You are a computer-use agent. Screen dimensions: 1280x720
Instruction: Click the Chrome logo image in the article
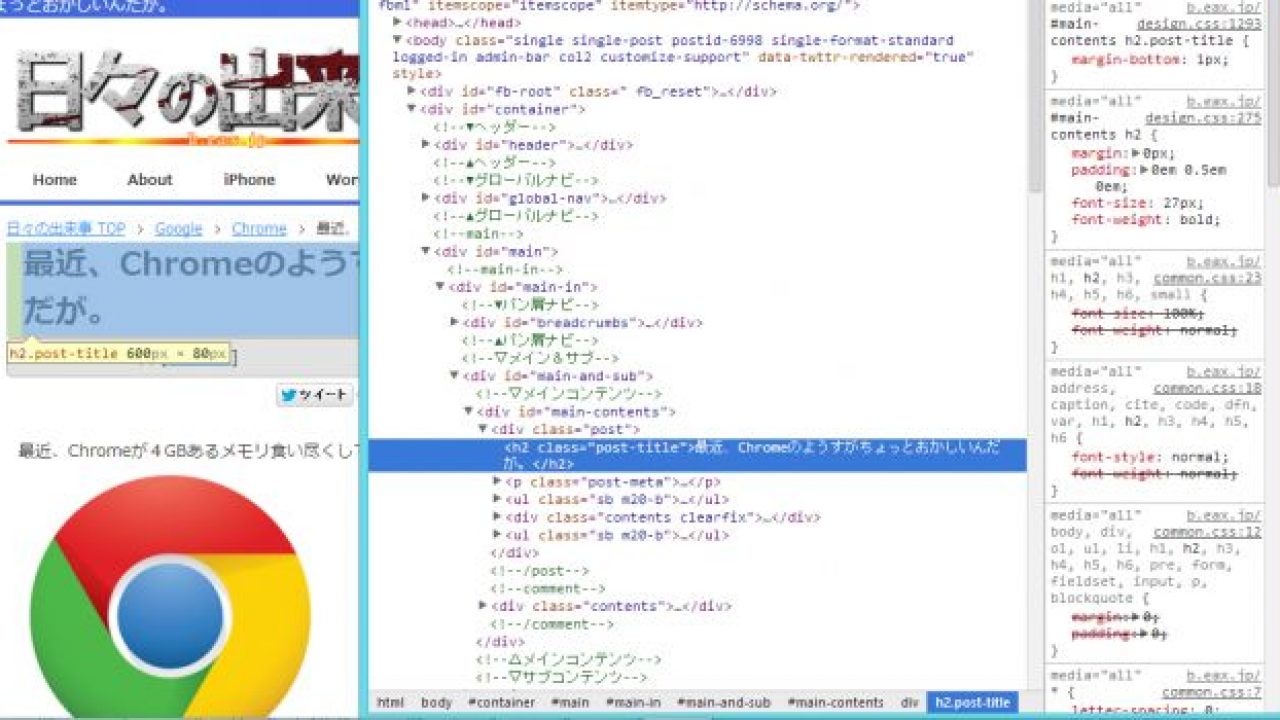pos(170,598)
